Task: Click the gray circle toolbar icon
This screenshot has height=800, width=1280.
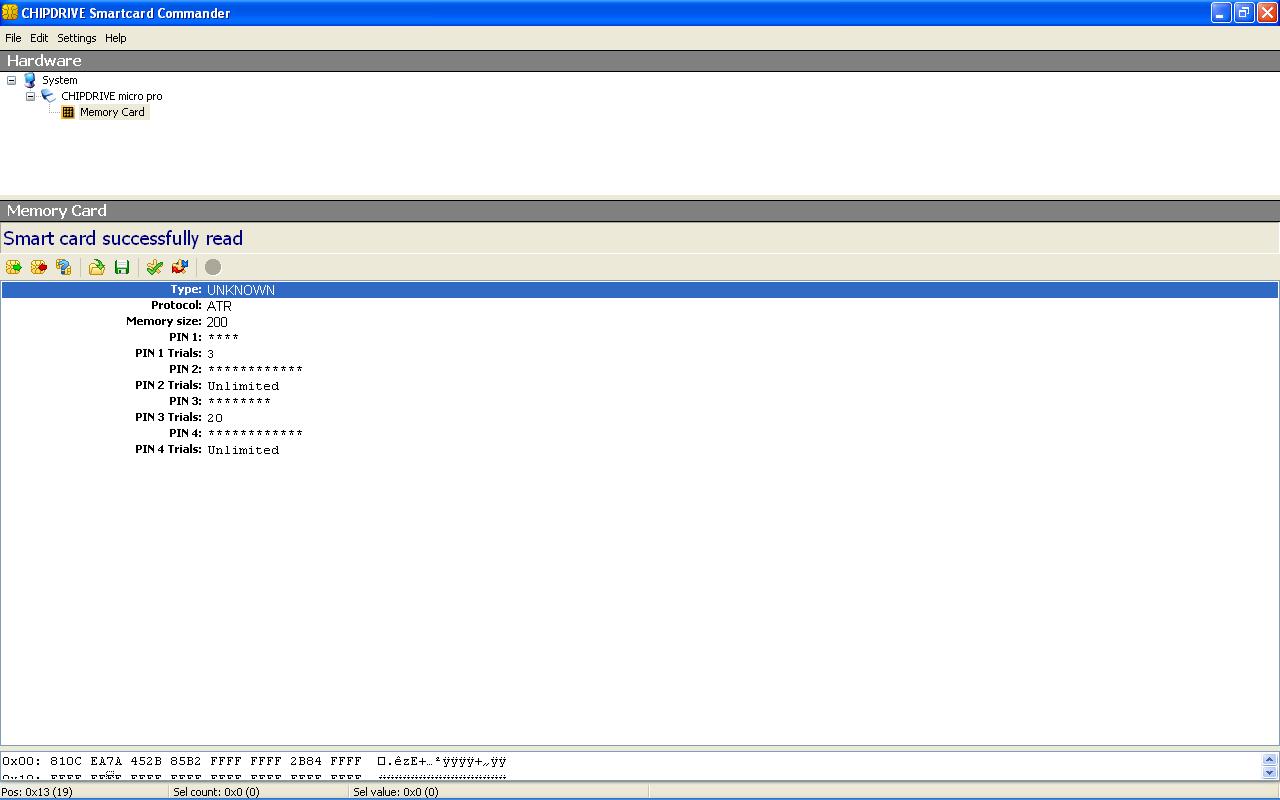Action: (213, 267)
